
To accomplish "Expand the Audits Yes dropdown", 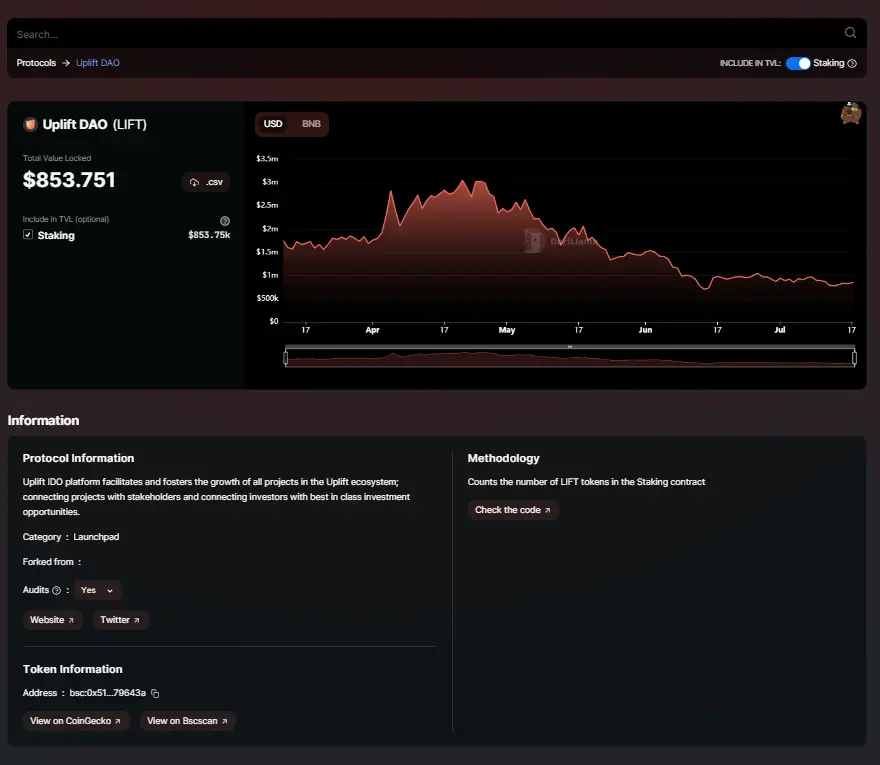I will [x=98, y=590].
